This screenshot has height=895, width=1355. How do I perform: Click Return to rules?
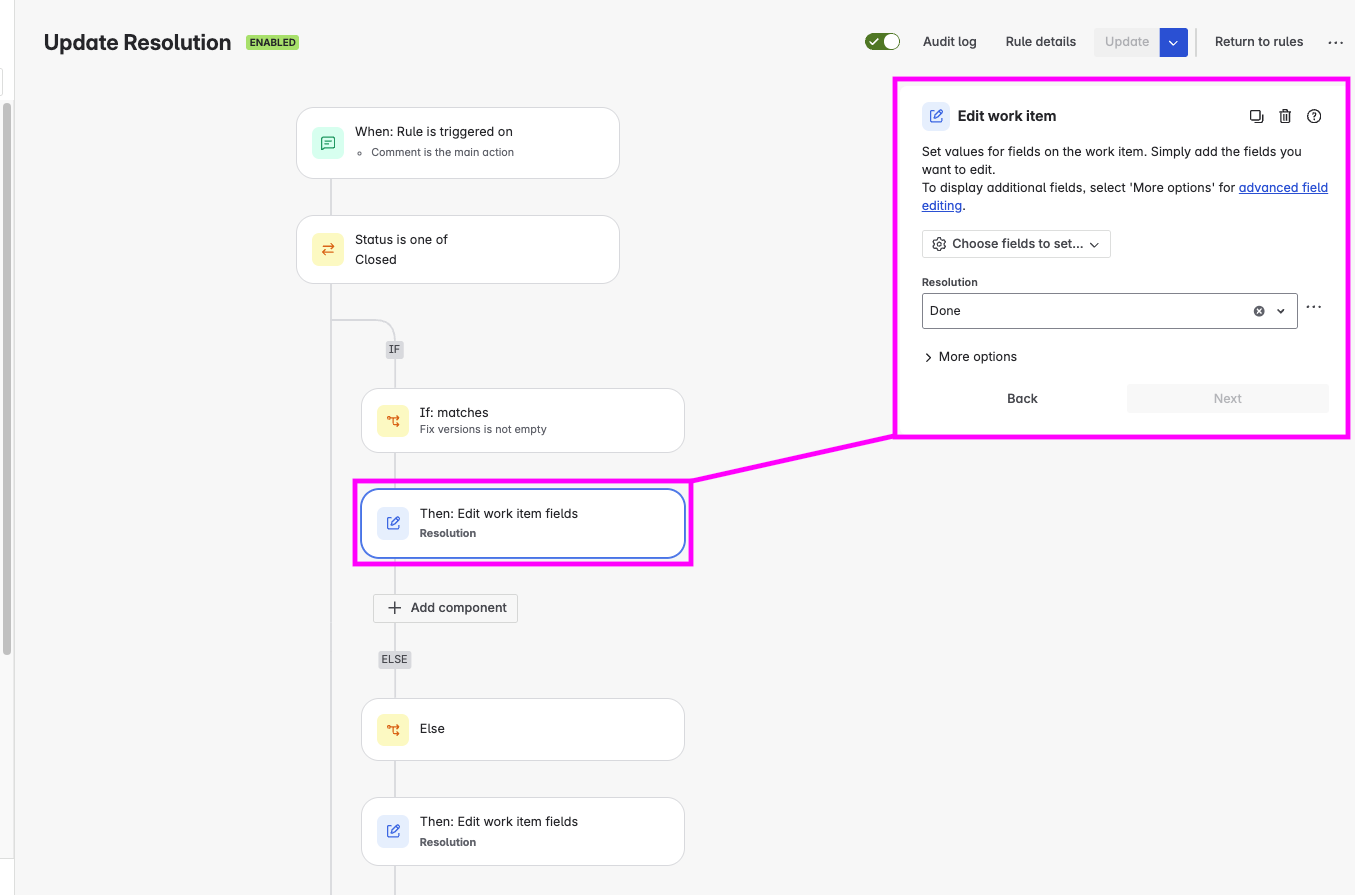pos(1259,42)
